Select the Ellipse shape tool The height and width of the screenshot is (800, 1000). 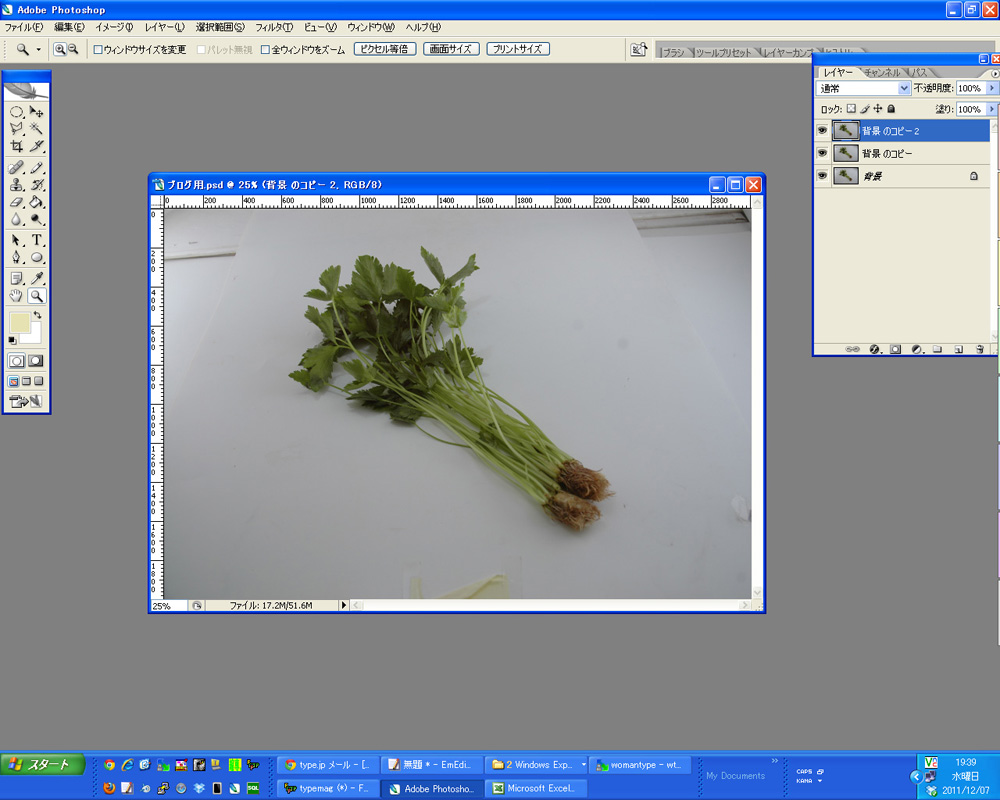(x=37, y=258)
